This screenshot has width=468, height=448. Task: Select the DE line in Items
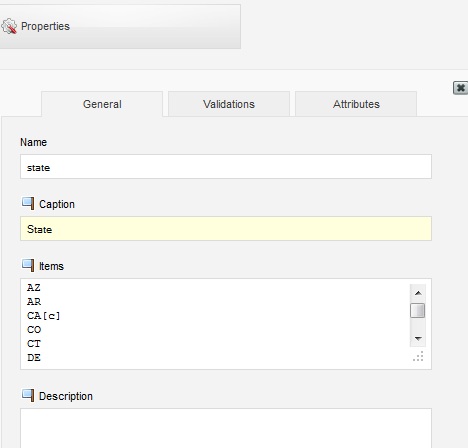tap(34, 358)
